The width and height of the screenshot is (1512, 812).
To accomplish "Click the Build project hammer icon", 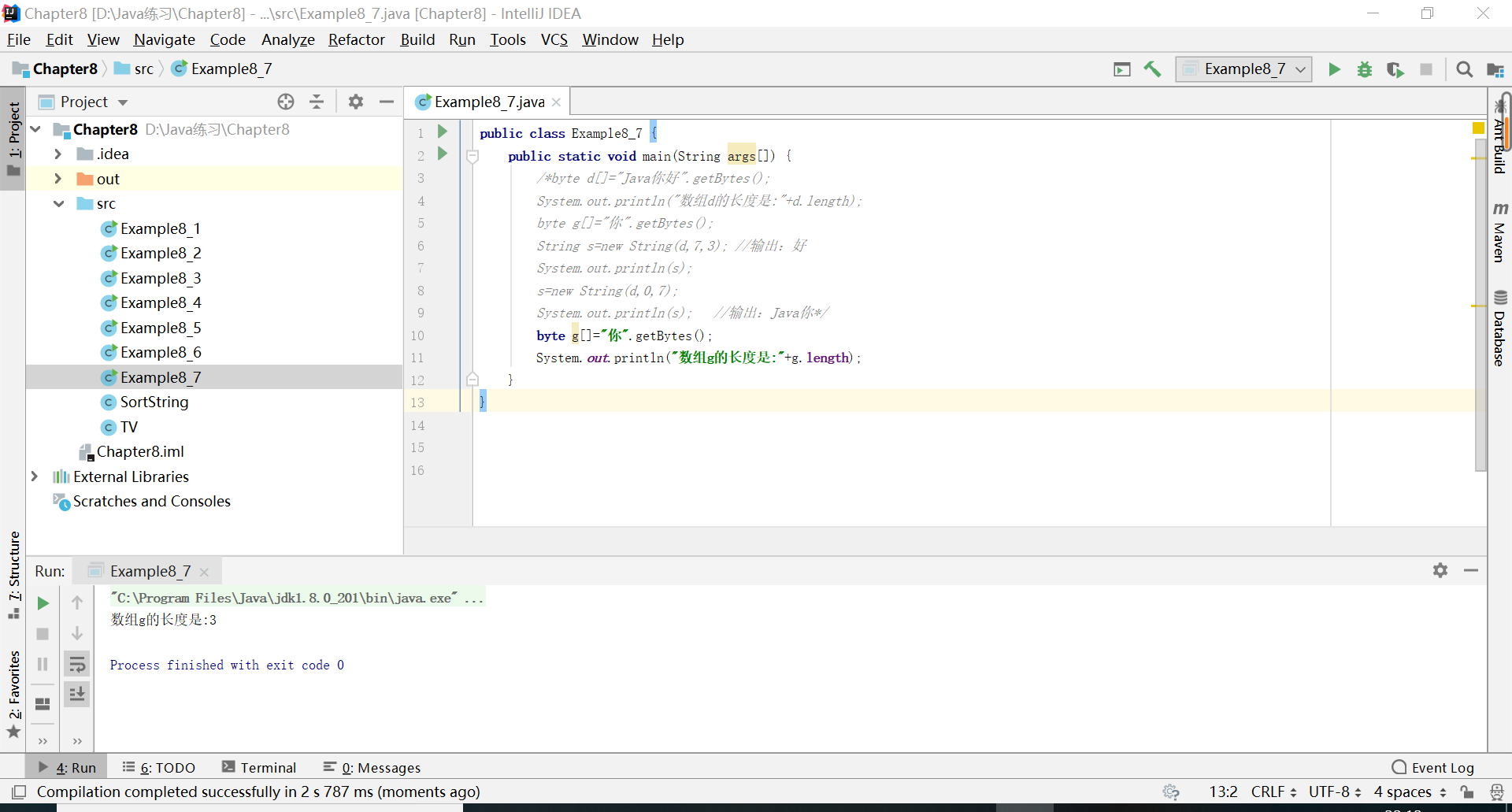I will (1152, 69).
